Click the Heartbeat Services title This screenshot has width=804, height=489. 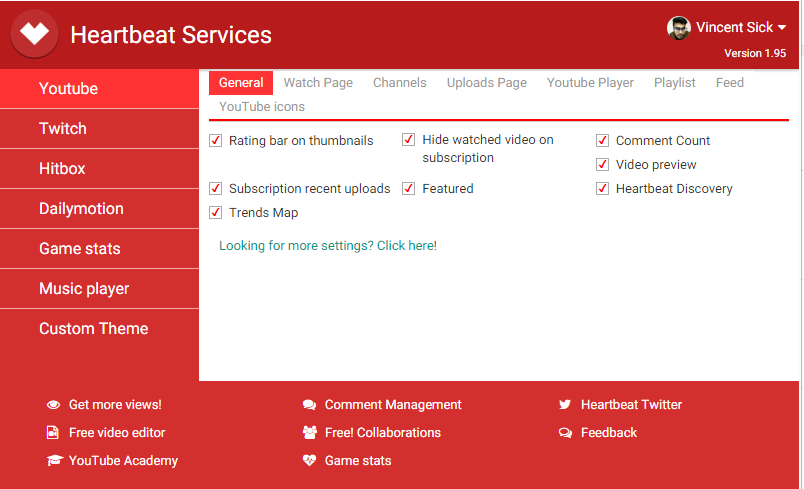[171, 35]
